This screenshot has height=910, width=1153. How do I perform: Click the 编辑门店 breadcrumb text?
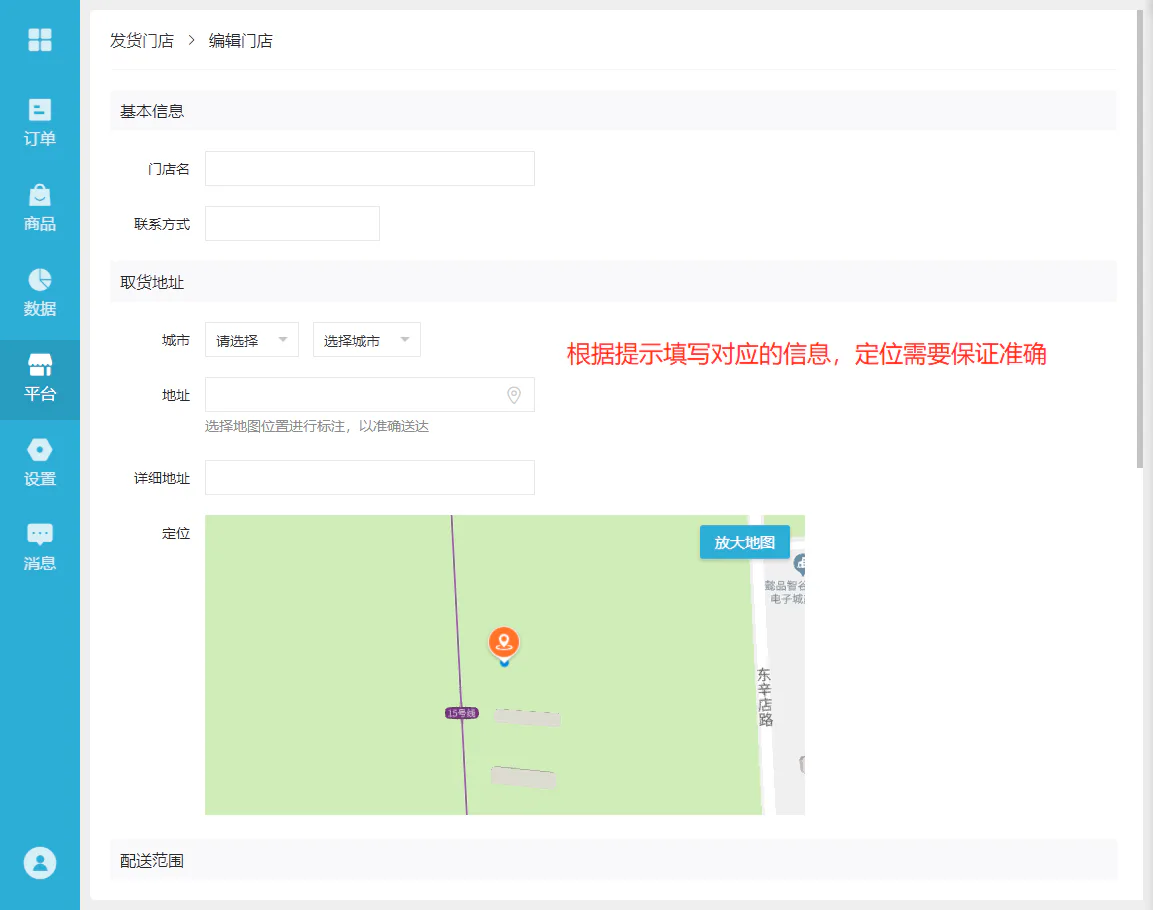[240, 41]
